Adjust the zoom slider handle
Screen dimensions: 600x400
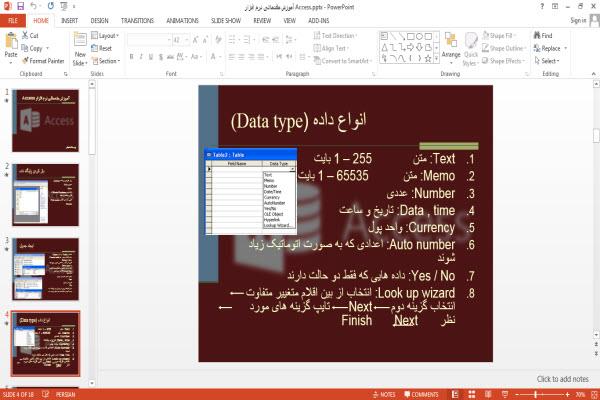click(536, 394)
